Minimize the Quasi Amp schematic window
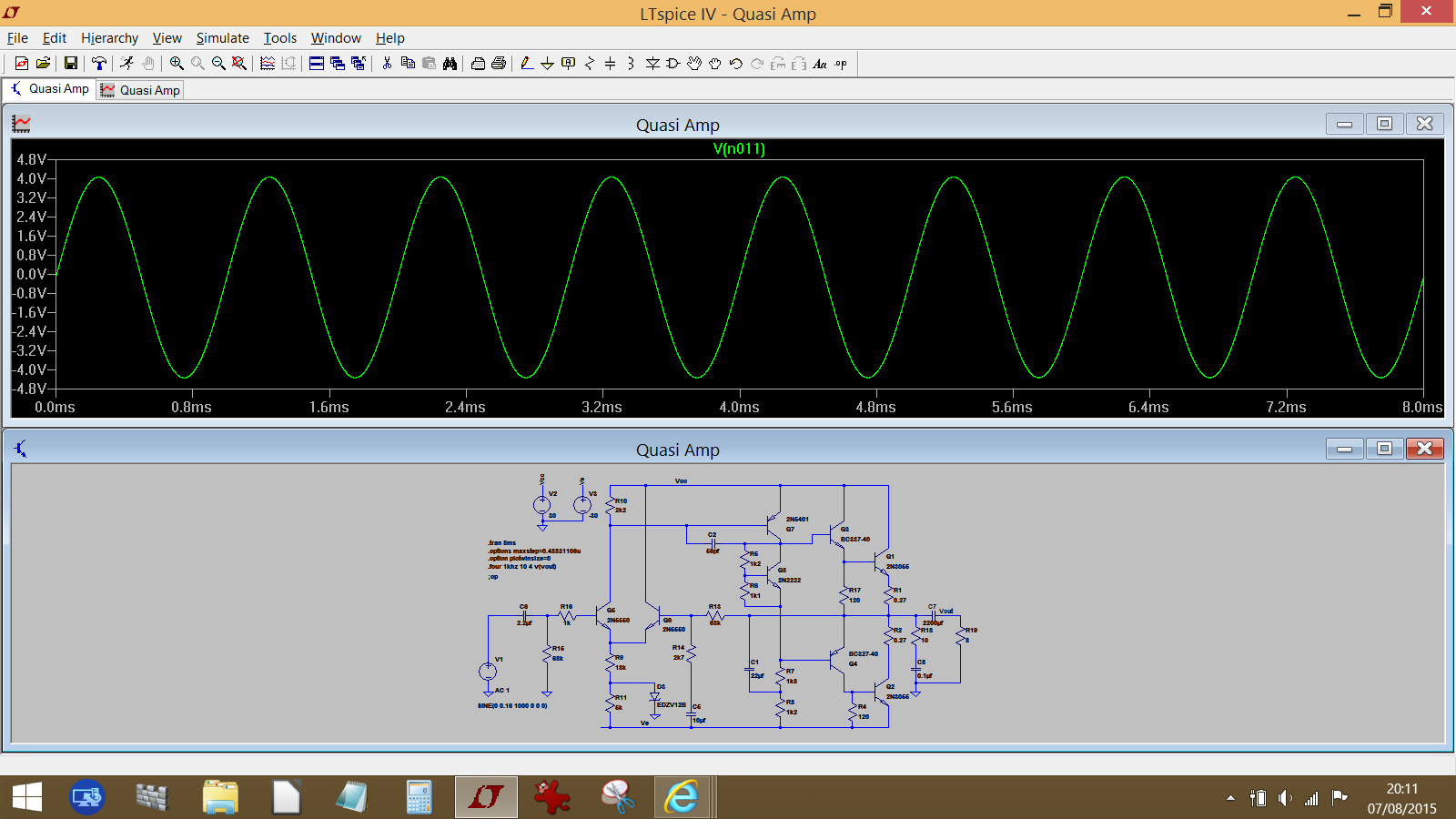 [x=1344, y=449]
